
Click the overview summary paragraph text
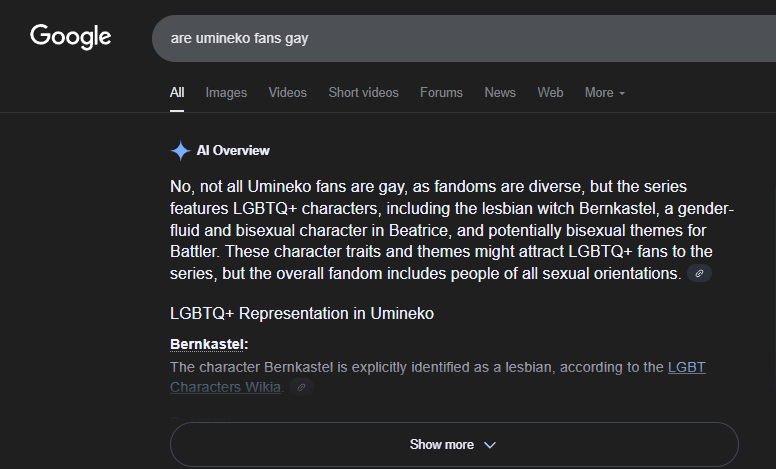point(451,230)
